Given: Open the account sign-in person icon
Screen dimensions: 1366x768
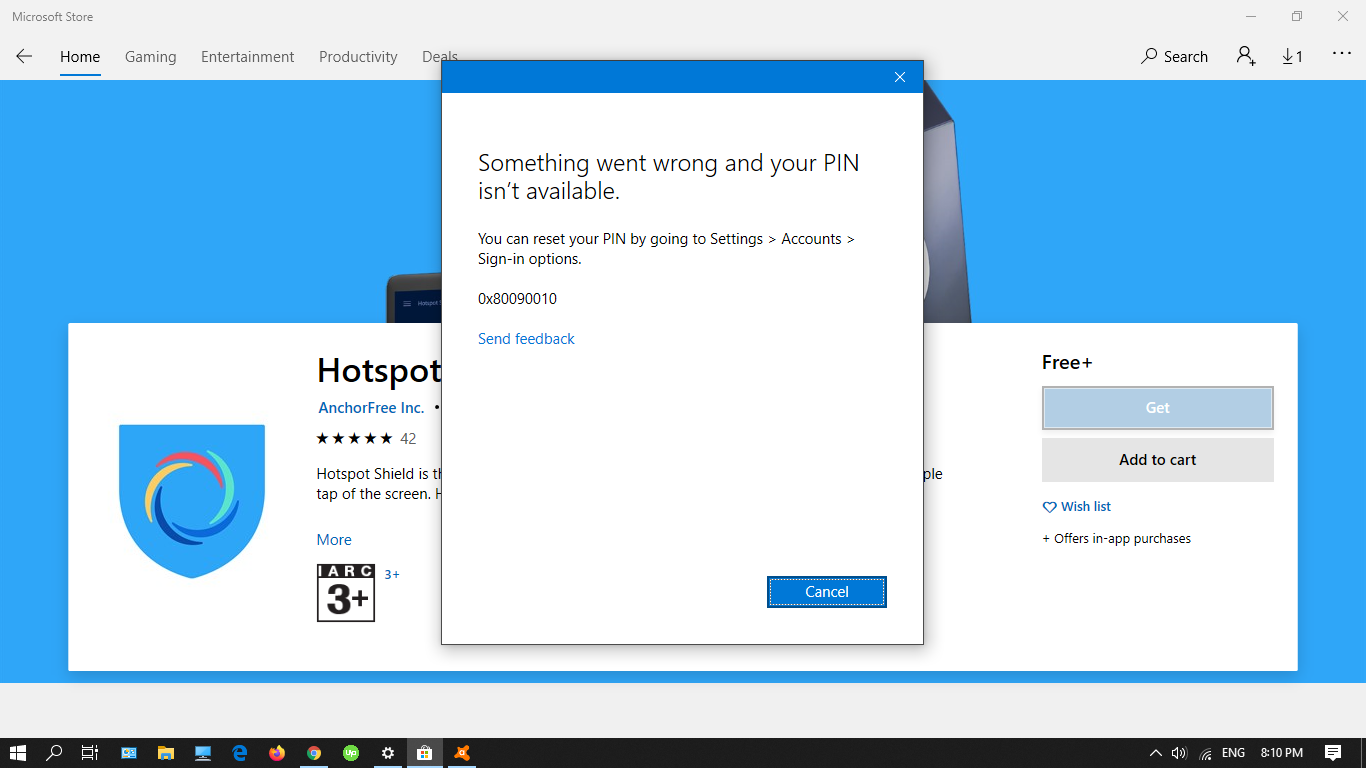Looking at the screenshot, I should pyautogui.click(x=1245, y=56).
